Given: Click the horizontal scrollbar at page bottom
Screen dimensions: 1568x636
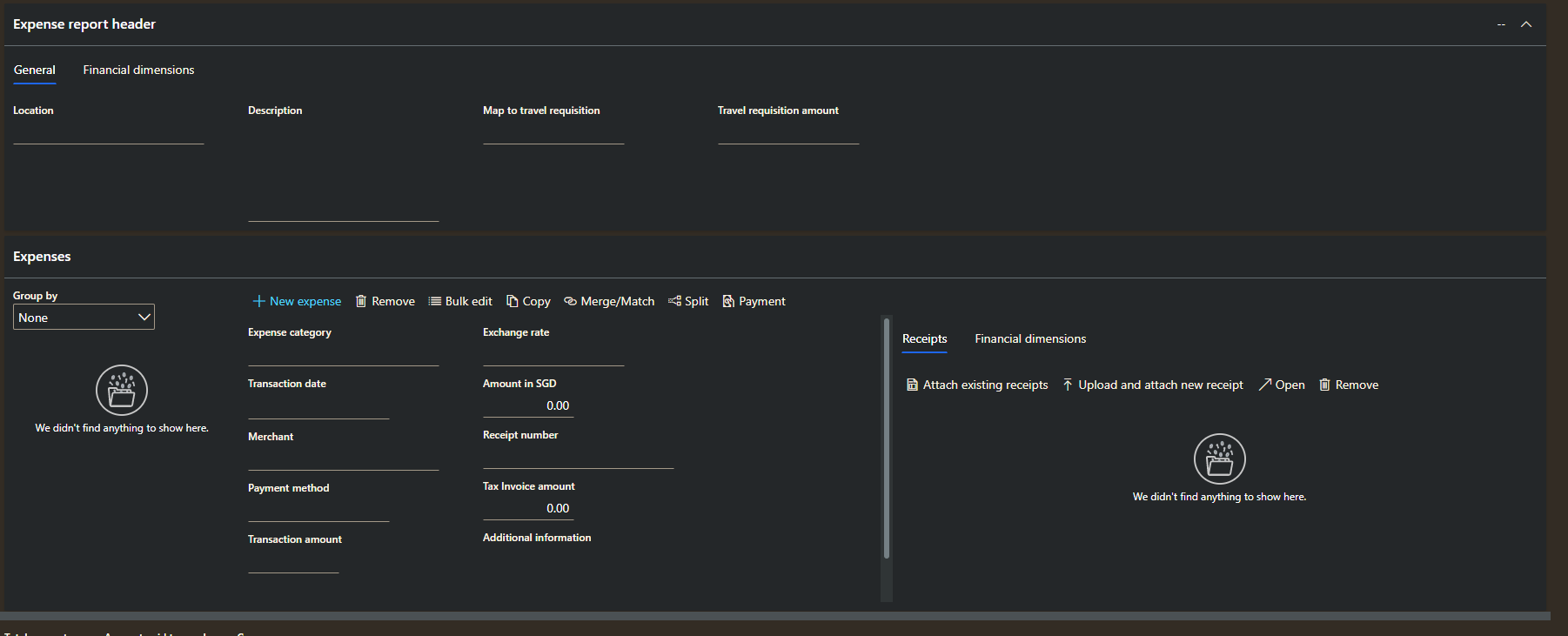Looking at the screenshot, I should 774,616.
